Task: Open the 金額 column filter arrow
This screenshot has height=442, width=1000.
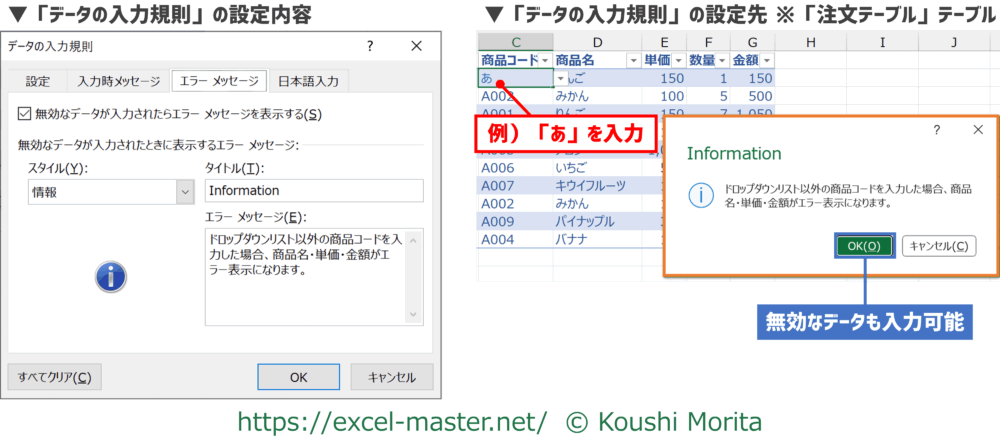Action: [x=766, y=60]
